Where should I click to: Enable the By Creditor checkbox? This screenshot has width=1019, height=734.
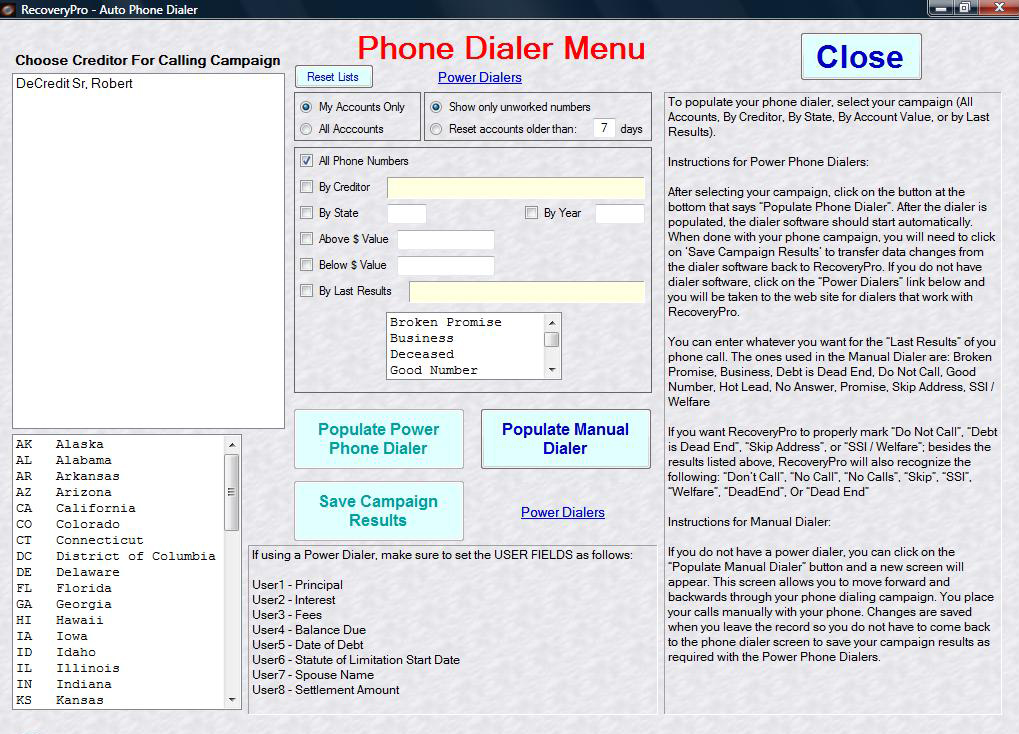pyautogui.click(x=306, y=187)
